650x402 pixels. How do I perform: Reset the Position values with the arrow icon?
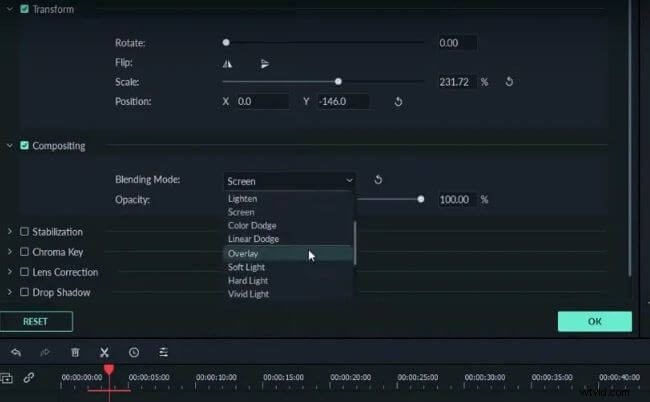[398, 102]
